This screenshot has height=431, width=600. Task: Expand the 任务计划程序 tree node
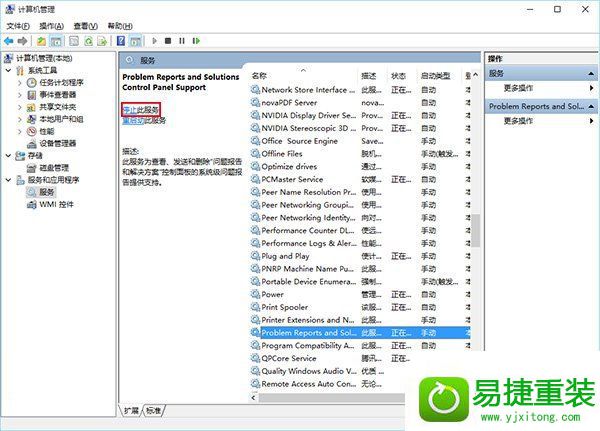(20, 83)
